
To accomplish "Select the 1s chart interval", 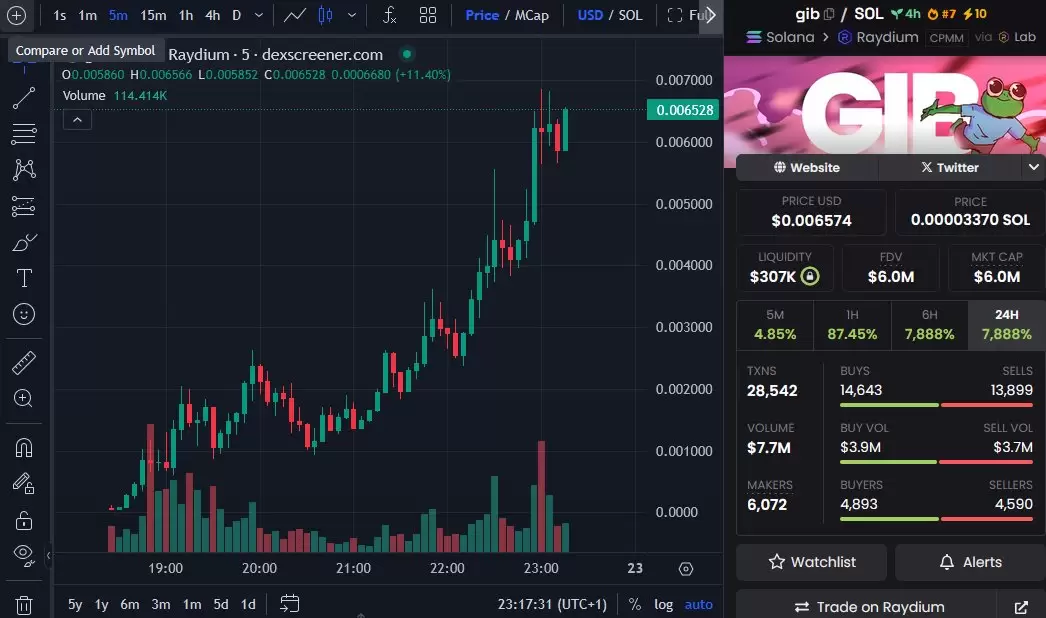I will pyautogui.click(x=59, y=15).
